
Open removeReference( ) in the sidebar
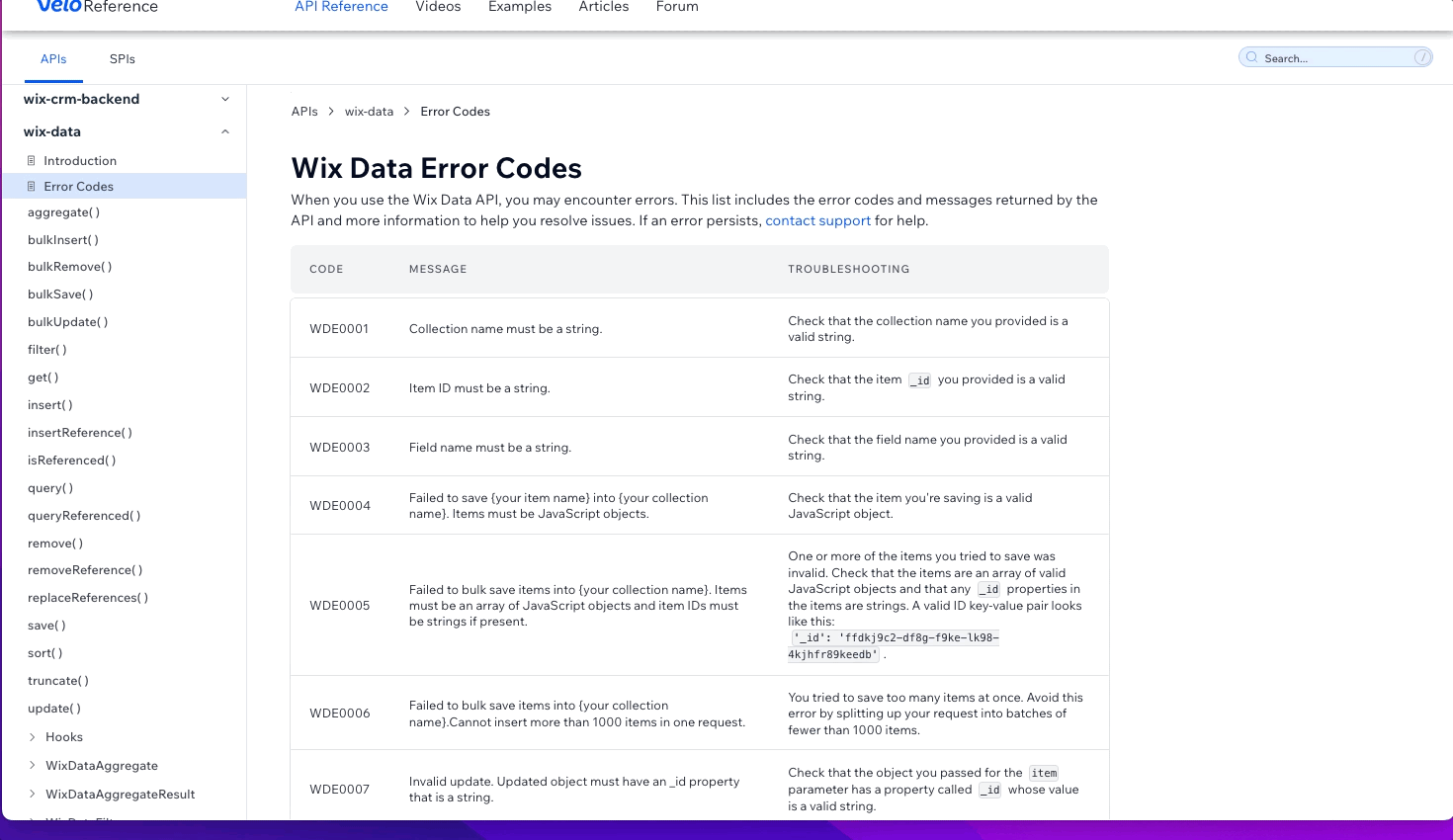(85, 570)
